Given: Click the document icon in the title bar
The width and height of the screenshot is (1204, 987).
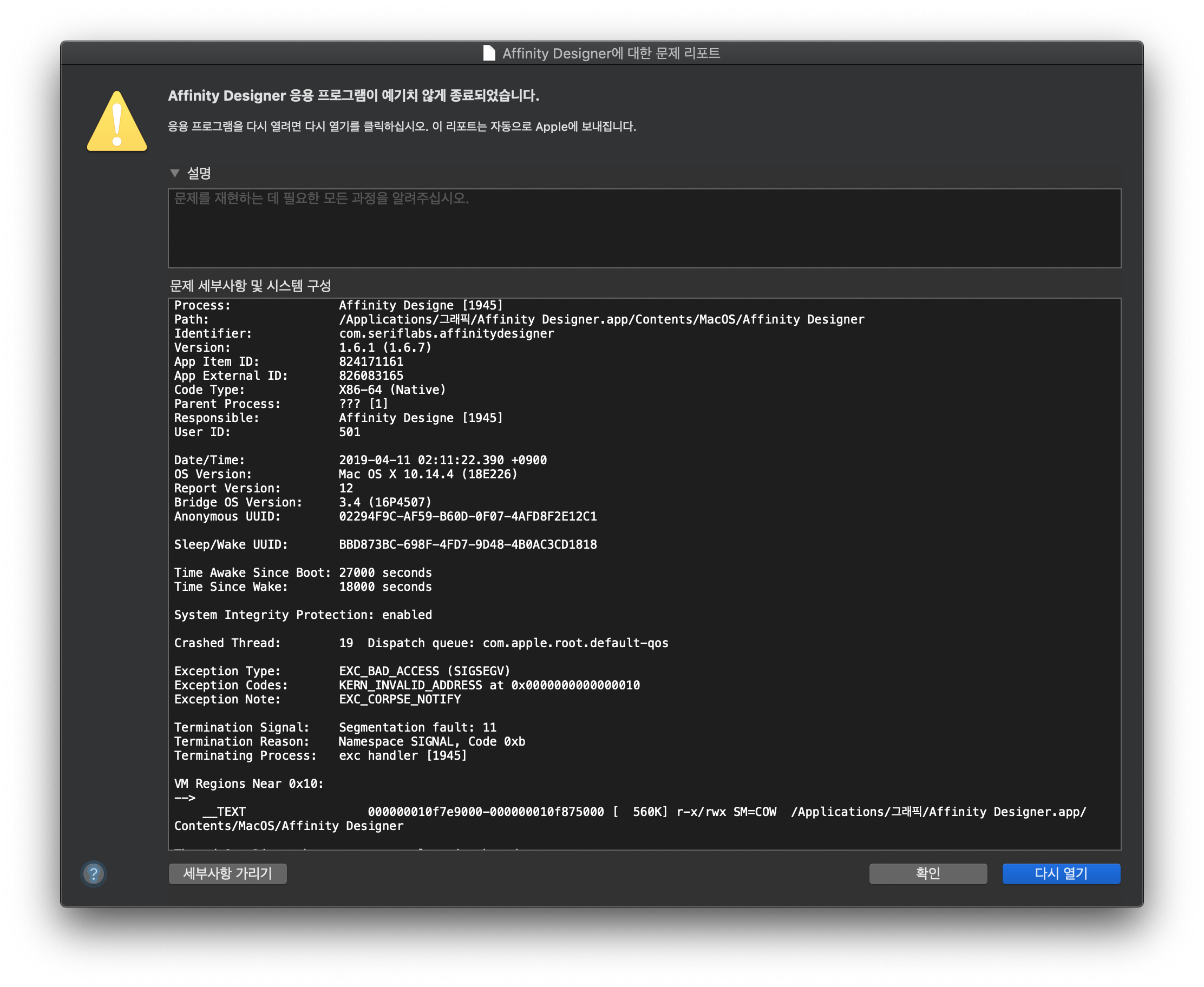Looking at the screenshot, I should point(489,53).
